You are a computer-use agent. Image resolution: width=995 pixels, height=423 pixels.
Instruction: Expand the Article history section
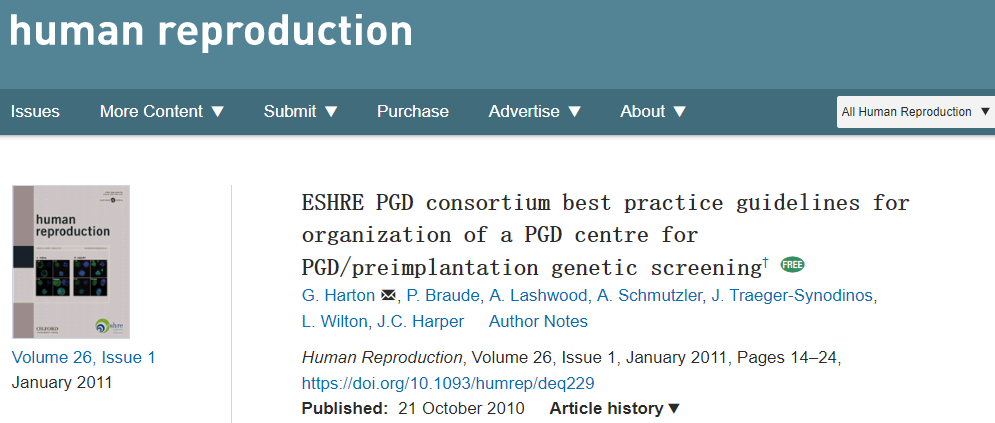[615, 408]
